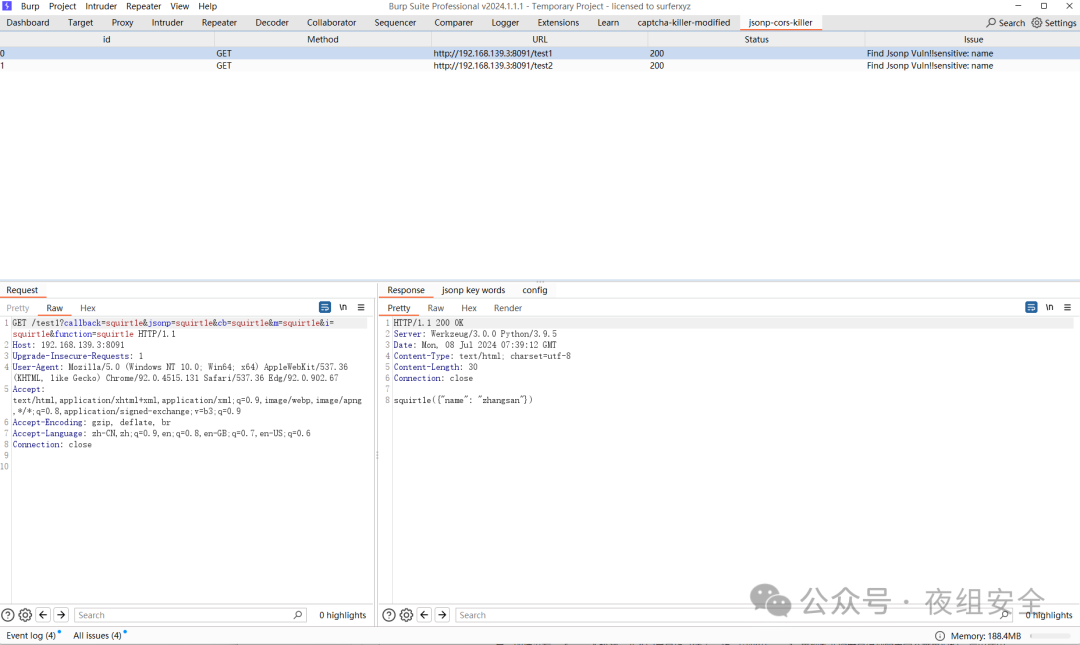
Task: Select the Response tab in lower pane
Action: coord(406,290)
